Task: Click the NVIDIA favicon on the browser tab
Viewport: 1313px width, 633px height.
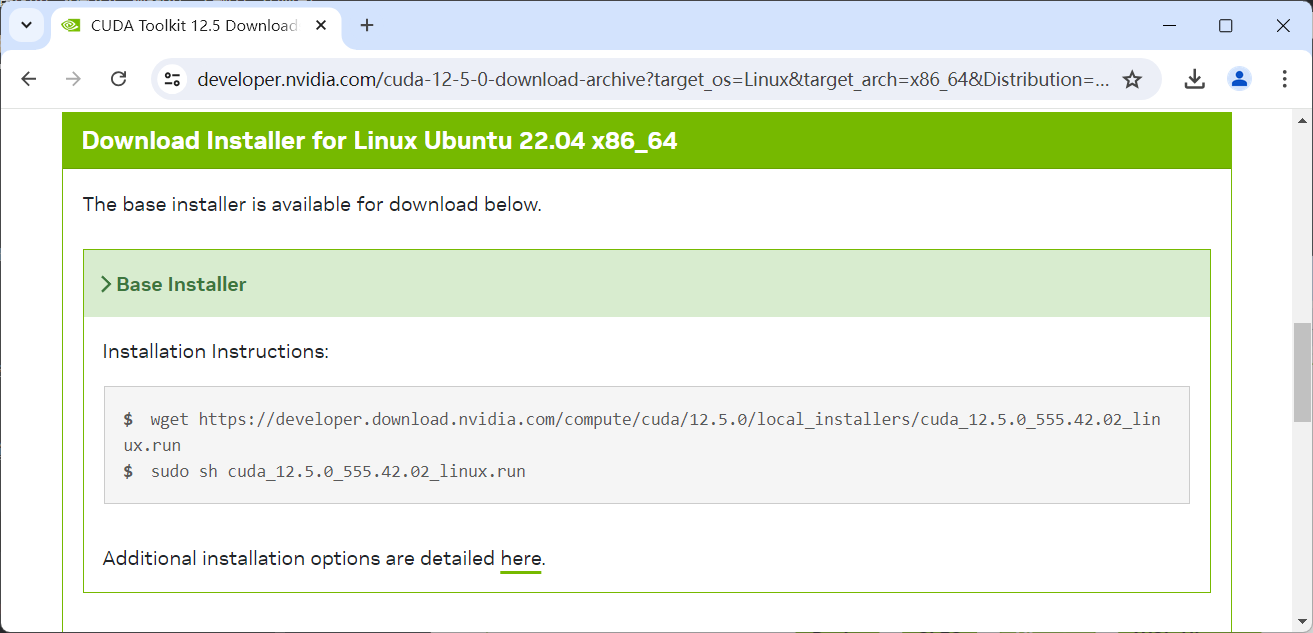Action: (70, 25)
